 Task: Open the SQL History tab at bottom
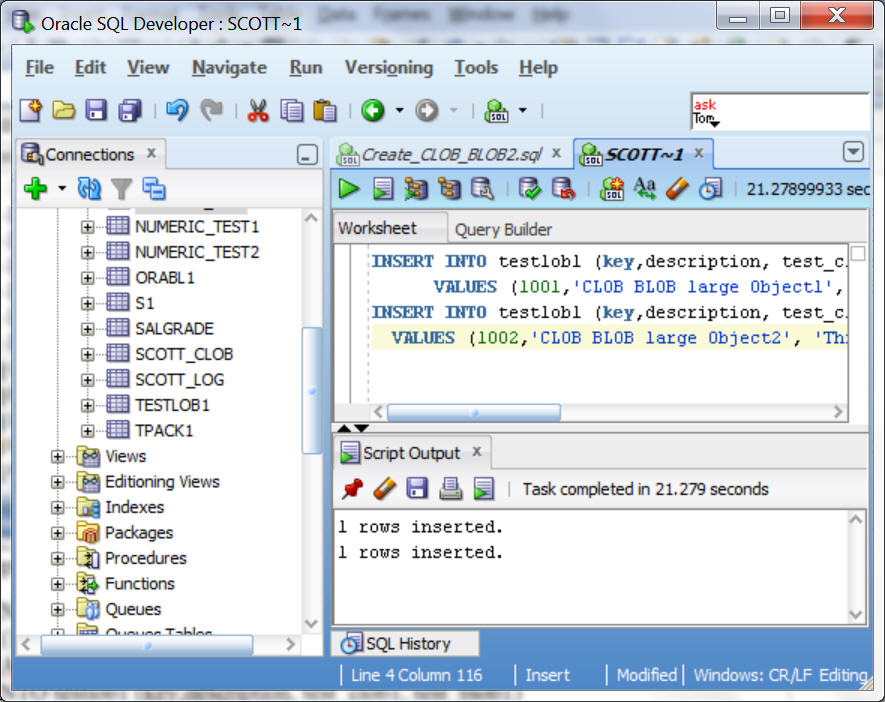click(406, 643)
